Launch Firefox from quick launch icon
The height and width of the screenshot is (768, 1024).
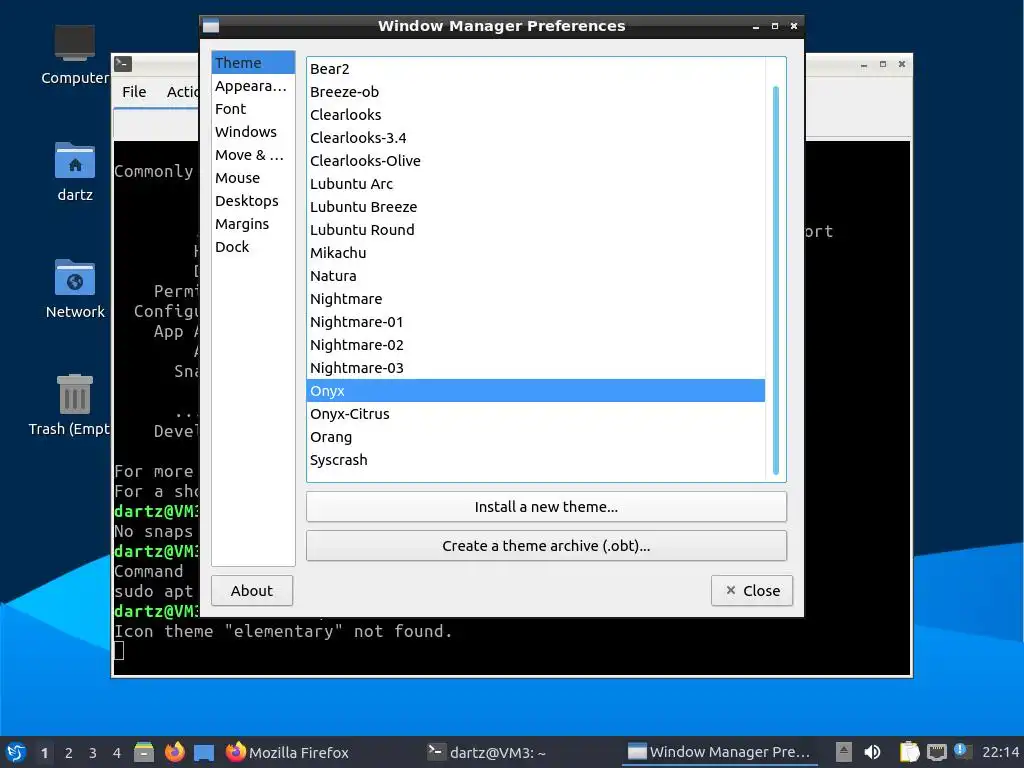tap(174, 752)
